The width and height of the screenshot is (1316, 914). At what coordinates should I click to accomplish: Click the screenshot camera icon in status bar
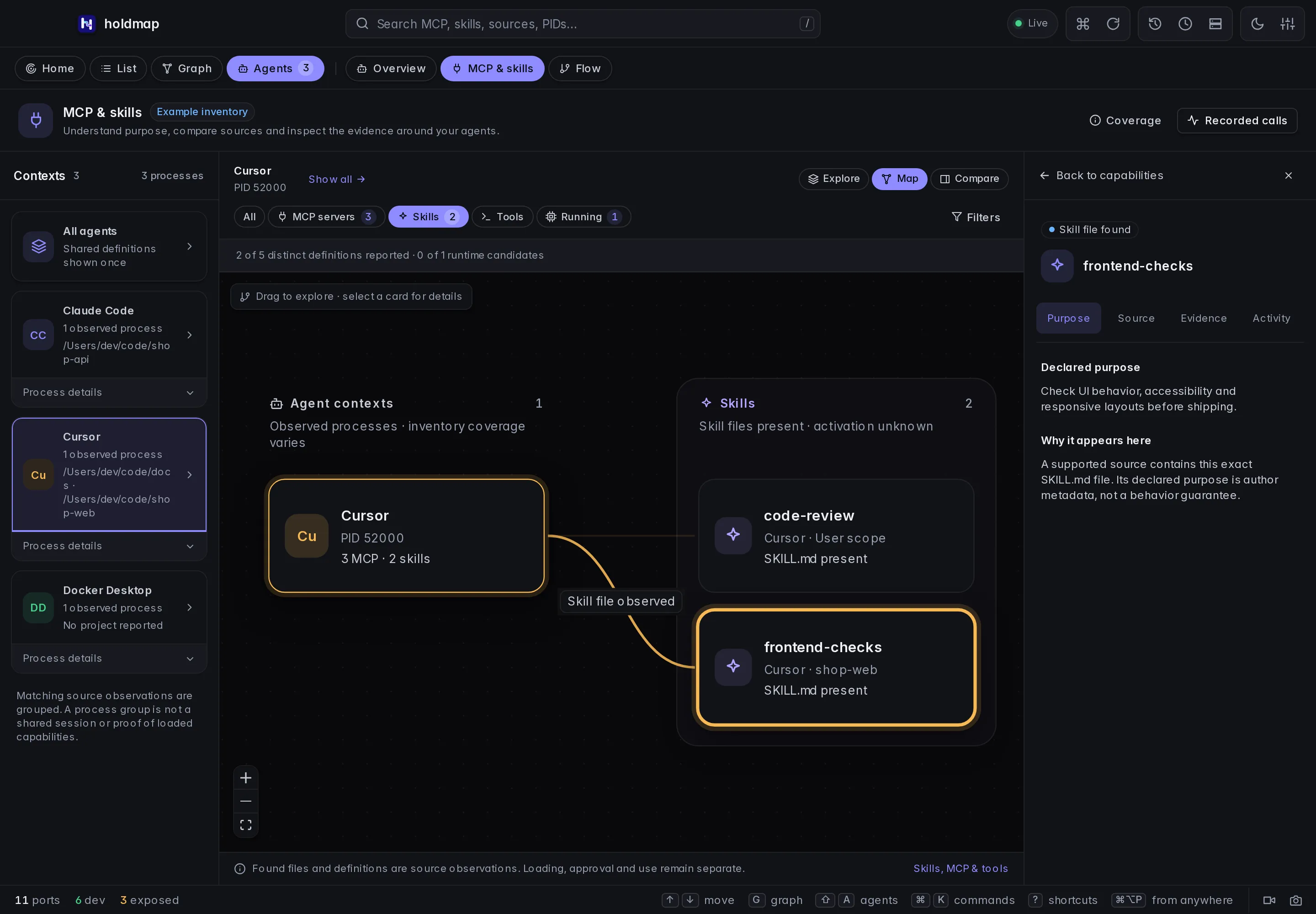[x=1296, y=900]
